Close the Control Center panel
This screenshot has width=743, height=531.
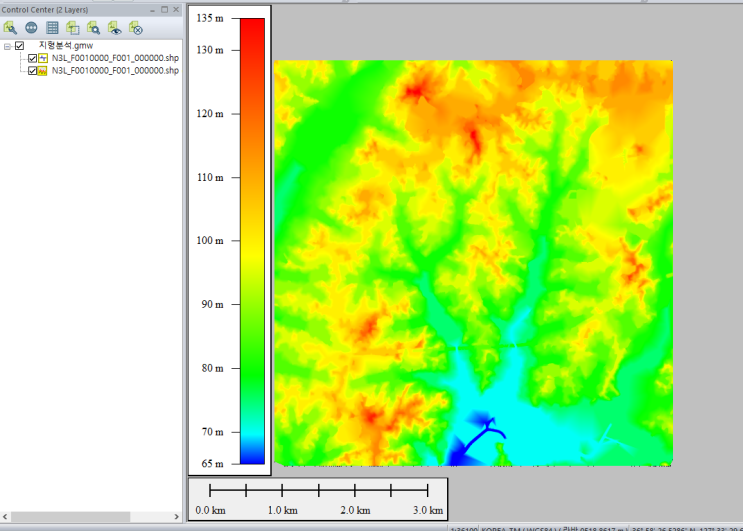click(176, 8)
